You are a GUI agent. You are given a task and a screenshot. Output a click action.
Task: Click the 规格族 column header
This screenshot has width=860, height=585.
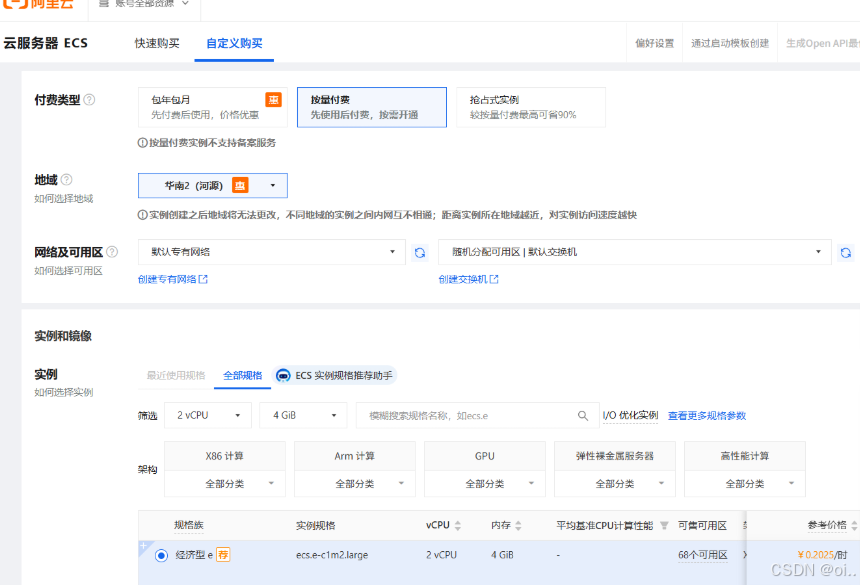(x=189, y=525)
